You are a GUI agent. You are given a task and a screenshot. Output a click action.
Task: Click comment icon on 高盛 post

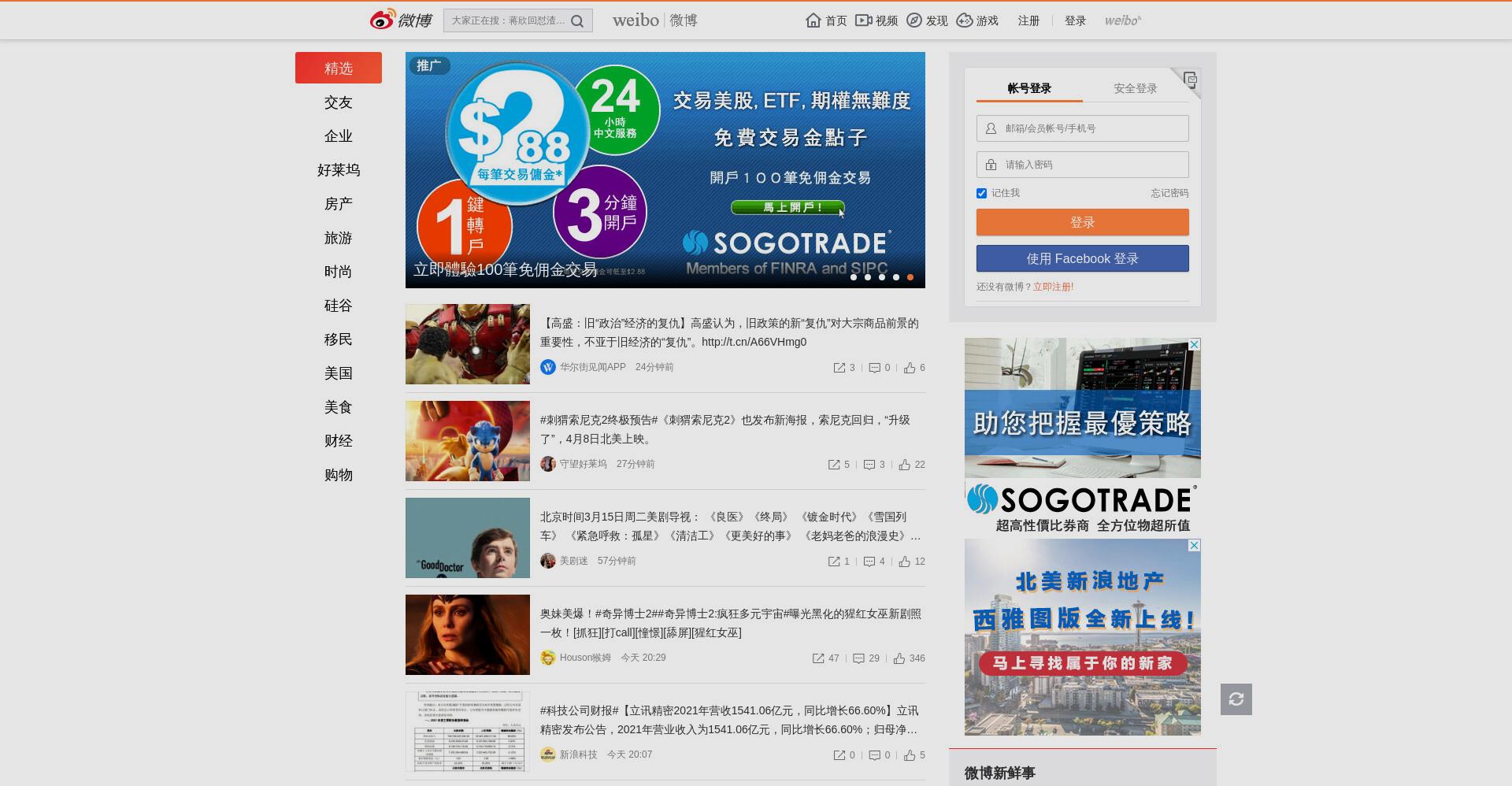874,368
